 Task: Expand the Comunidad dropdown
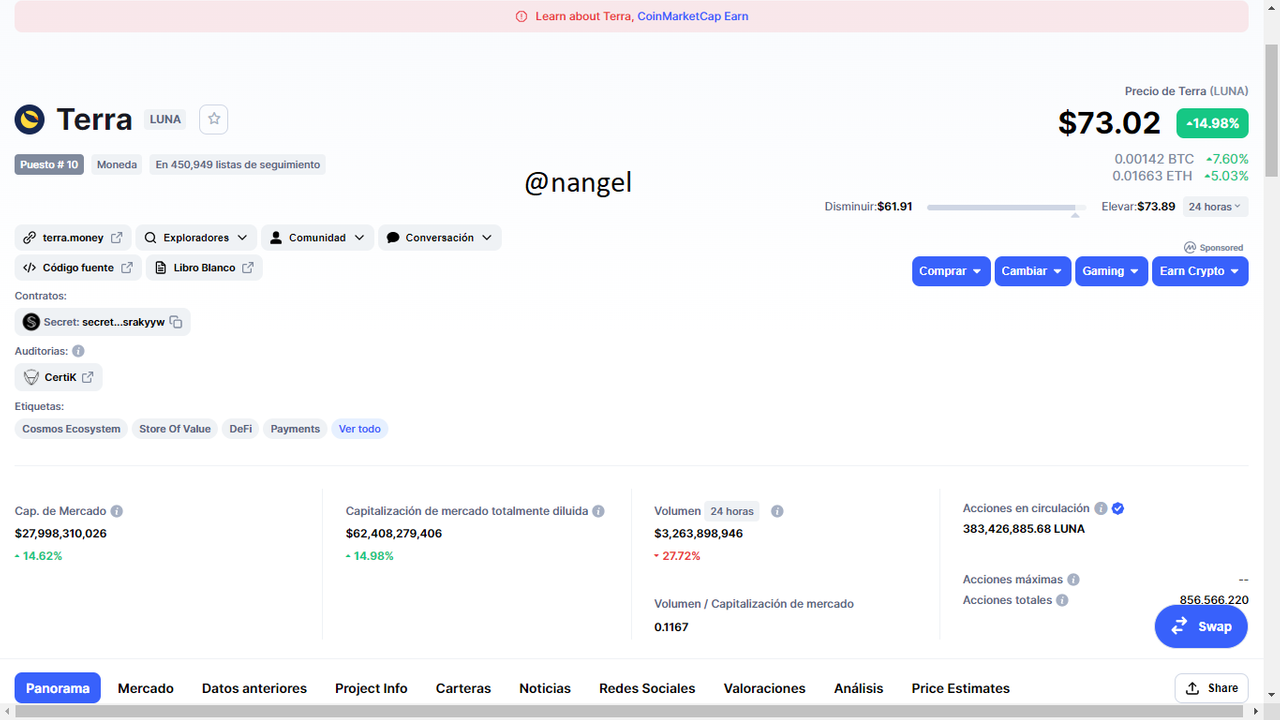coord(318,238)
